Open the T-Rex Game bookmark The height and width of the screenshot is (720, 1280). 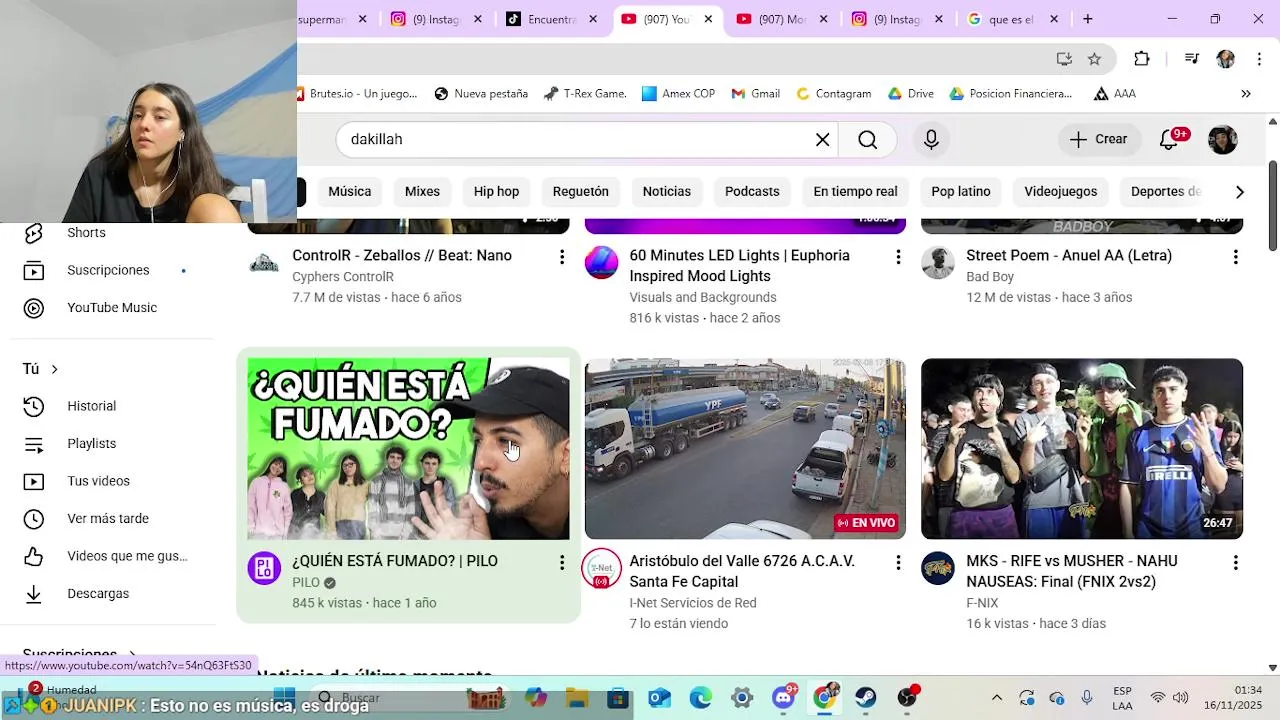pyautogui.click(x=584, y=94)
